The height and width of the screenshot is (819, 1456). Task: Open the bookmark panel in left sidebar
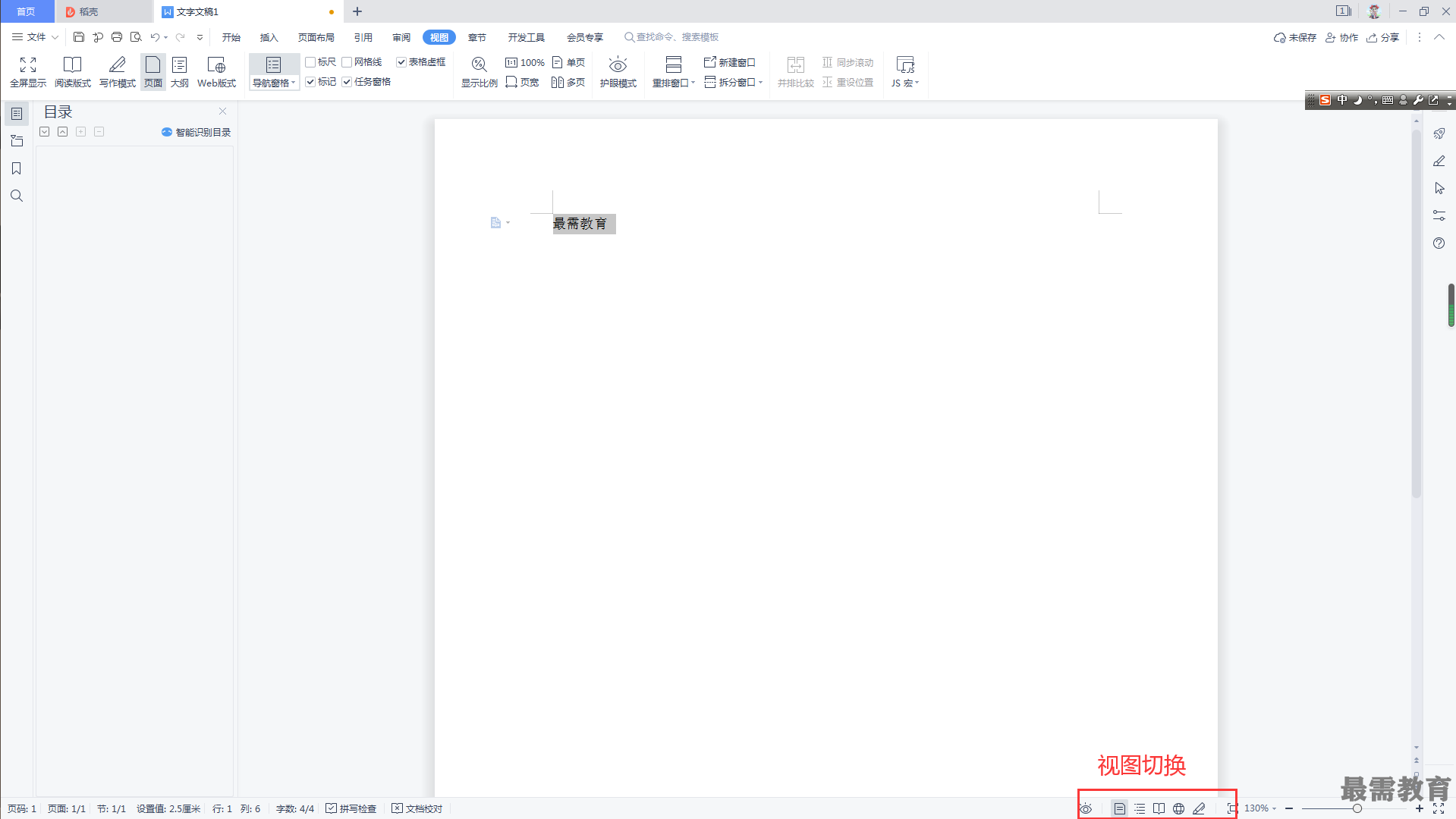coord(17,168)
